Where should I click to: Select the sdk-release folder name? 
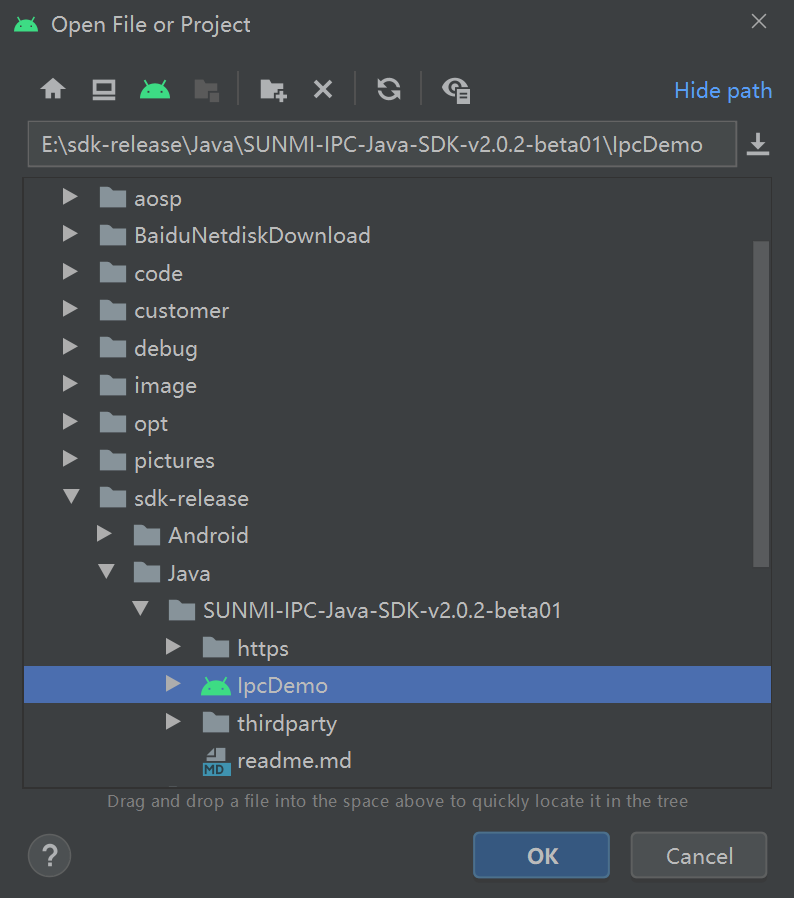pyautogui.click(x=191, y=499)
